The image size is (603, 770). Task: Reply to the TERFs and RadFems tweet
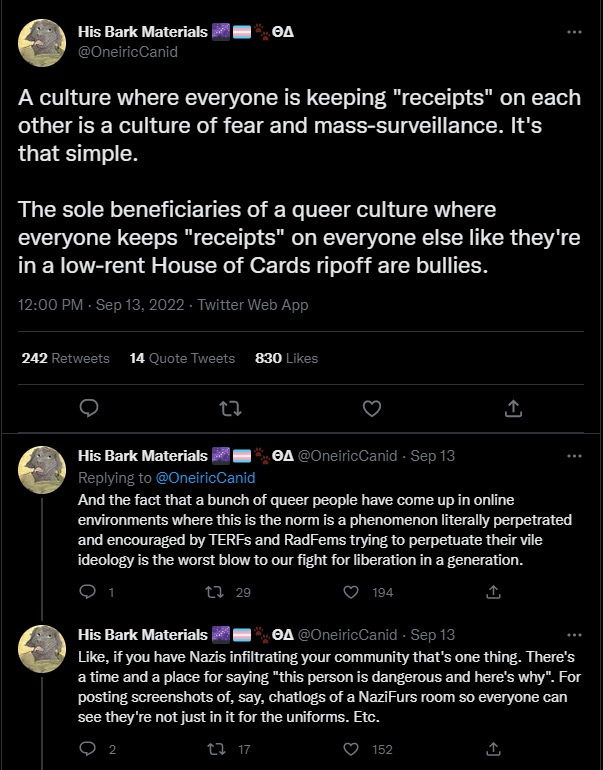[88, 592]
